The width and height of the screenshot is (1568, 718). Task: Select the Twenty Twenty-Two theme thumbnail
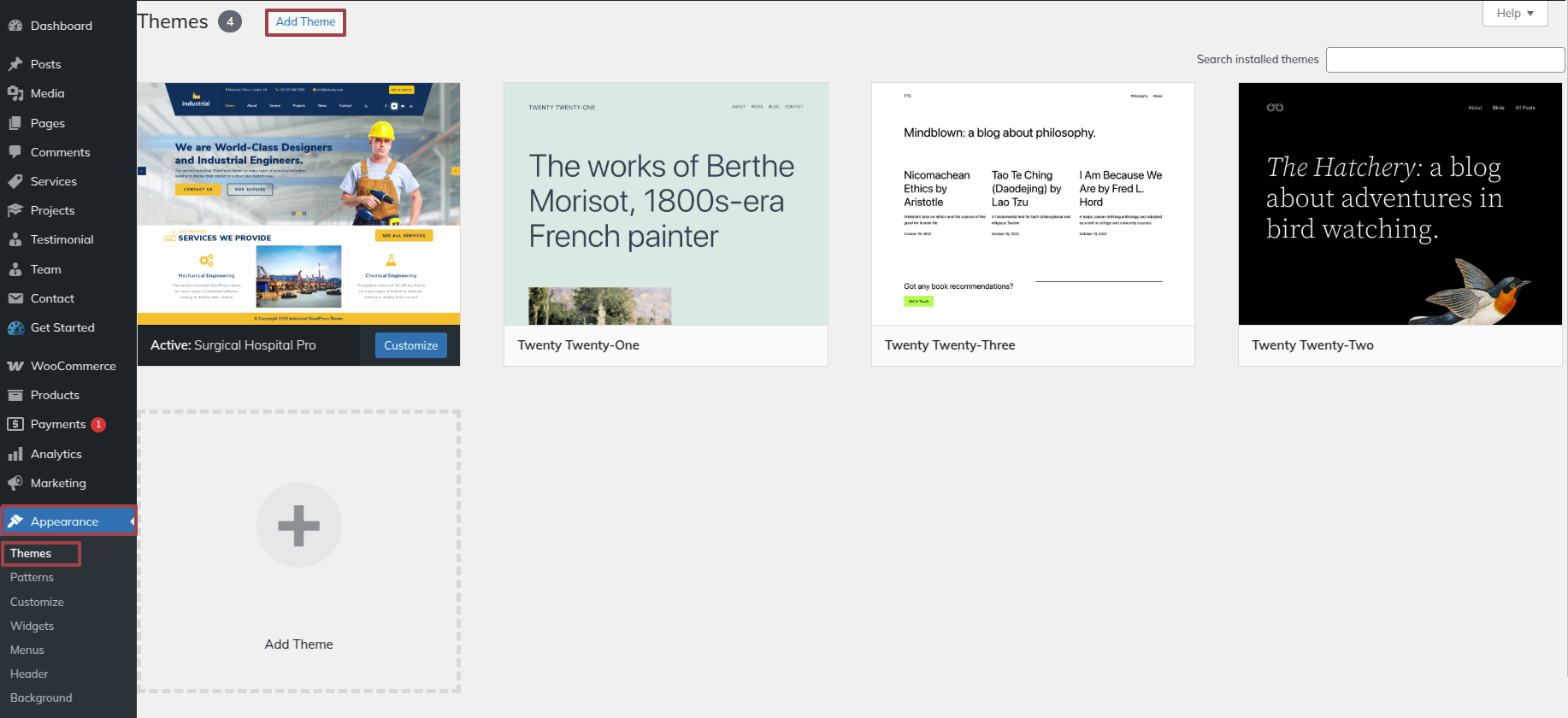coord(1400,203)
